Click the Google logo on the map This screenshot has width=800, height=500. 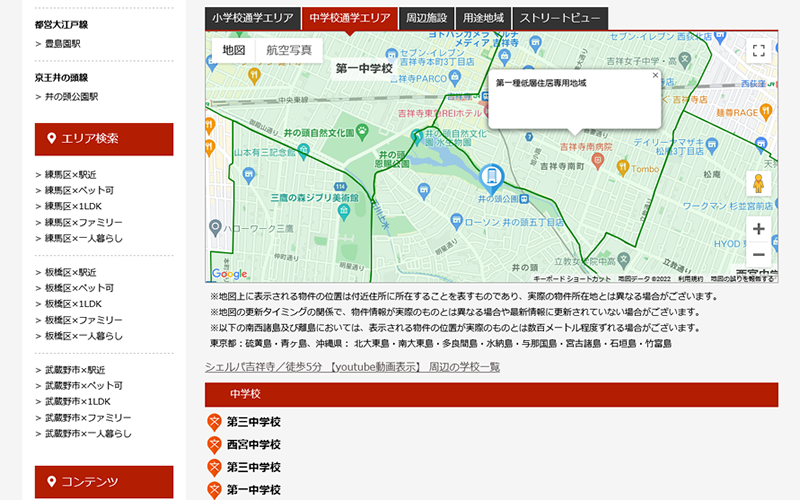click(229, 273)
